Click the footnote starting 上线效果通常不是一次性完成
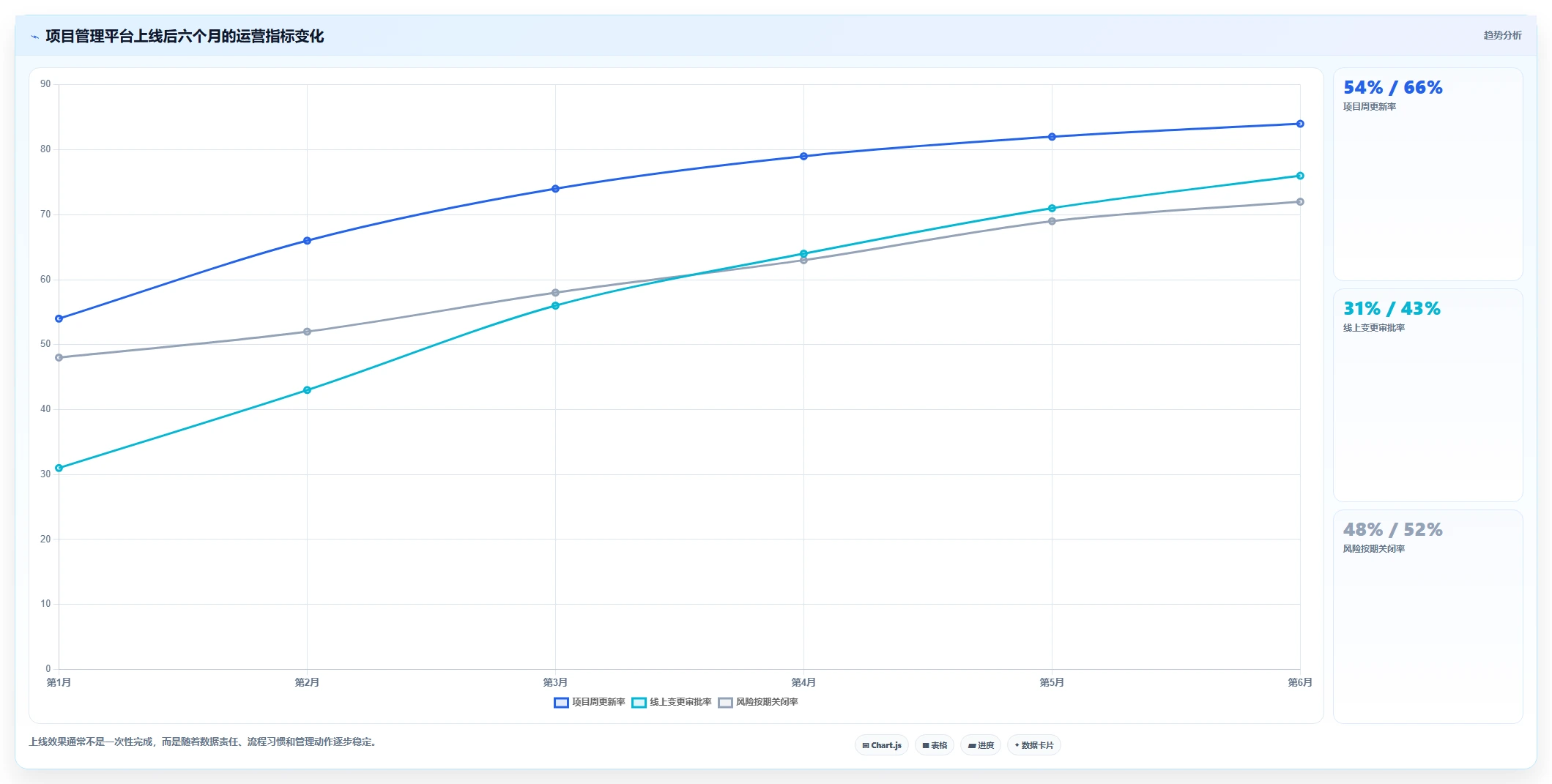This screenshot has height=784, width=1552. coord(204,742)
